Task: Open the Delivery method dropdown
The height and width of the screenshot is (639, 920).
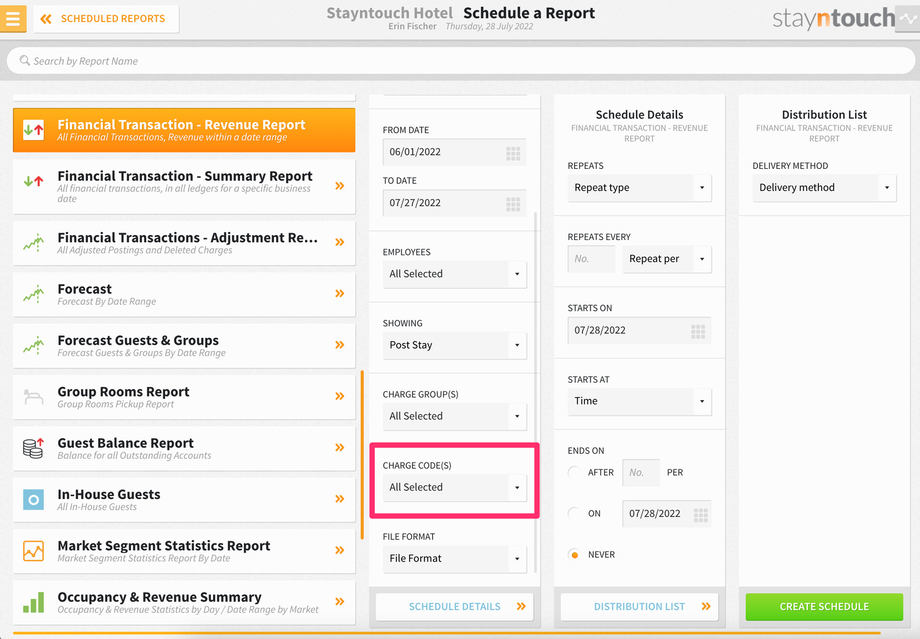Action: tap(824, 188)
